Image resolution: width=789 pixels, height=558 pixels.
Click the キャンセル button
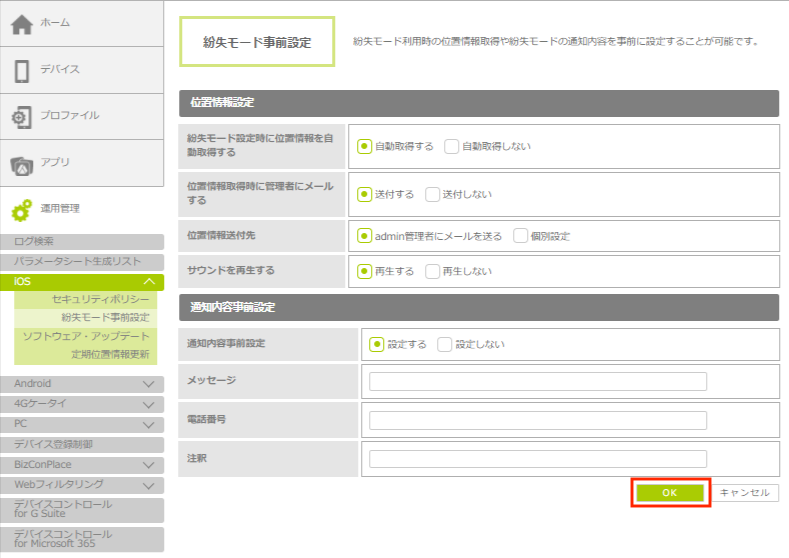(x=745, y=493)
